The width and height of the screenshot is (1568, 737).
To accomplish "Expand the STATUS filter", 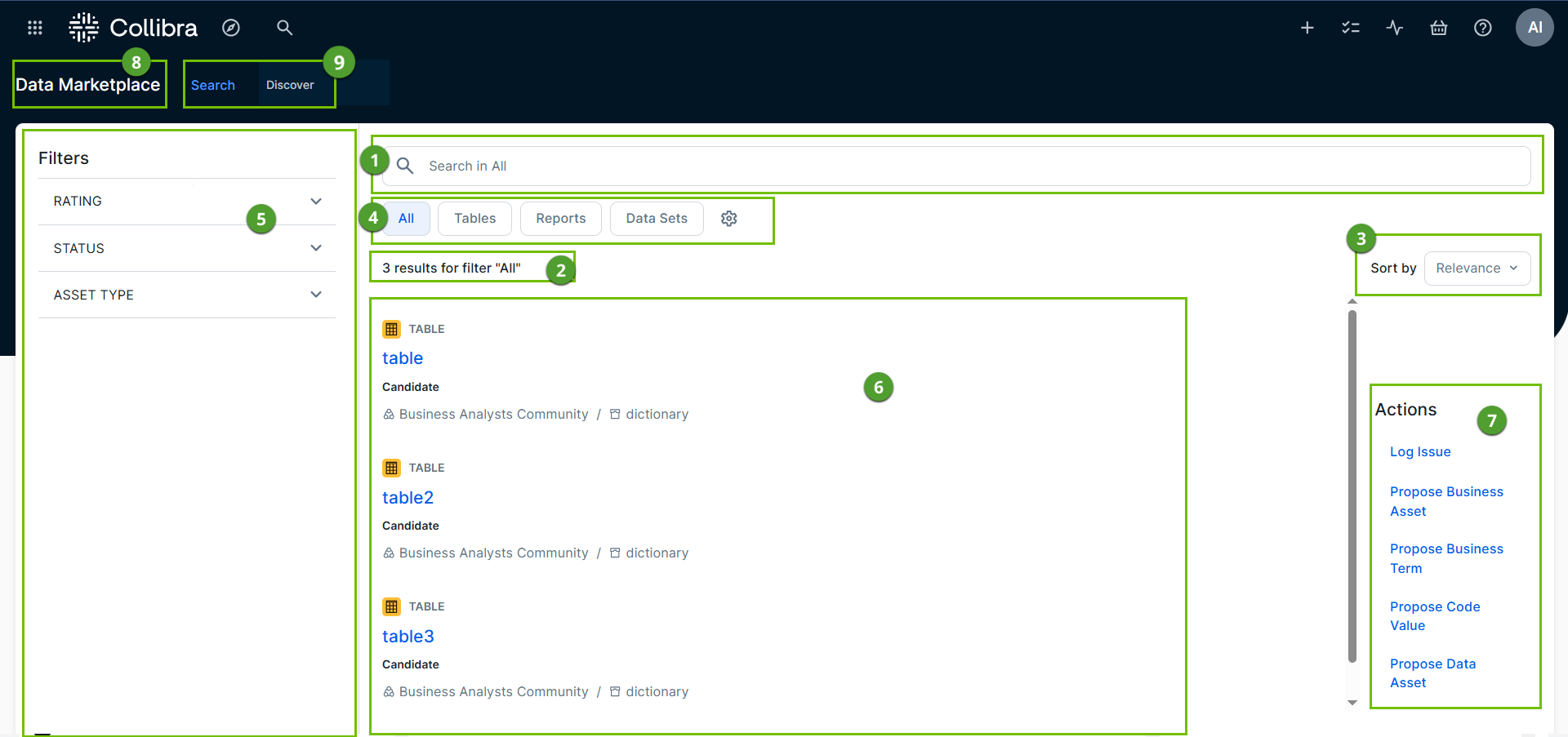I will tap(316, 248).
